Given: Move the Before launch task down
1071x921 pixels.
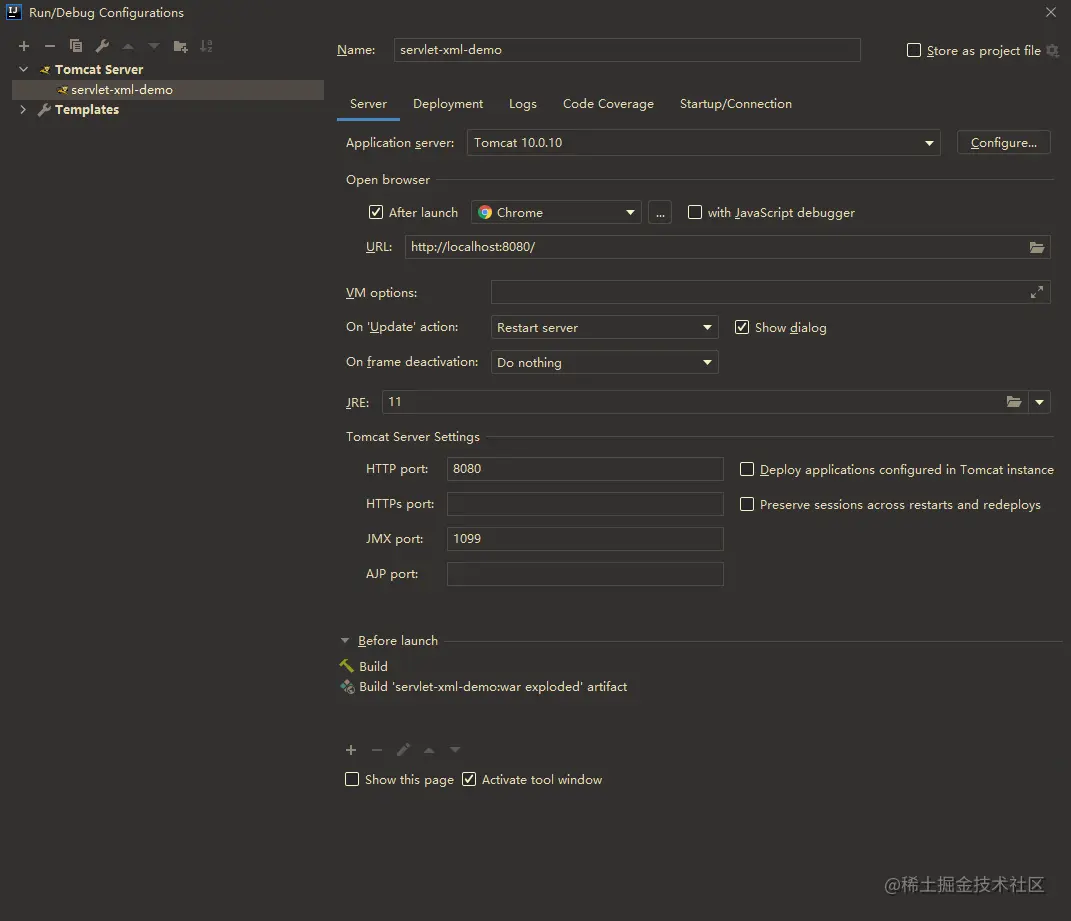Looking at the screenshot, I should pos(455,750).
